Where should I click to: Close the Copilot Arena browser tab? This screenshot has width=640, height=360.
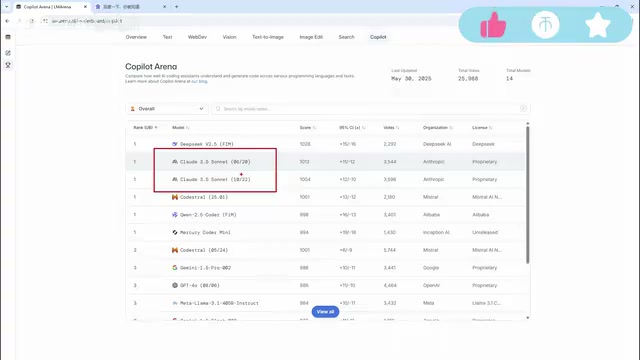(x=85, y=7)
